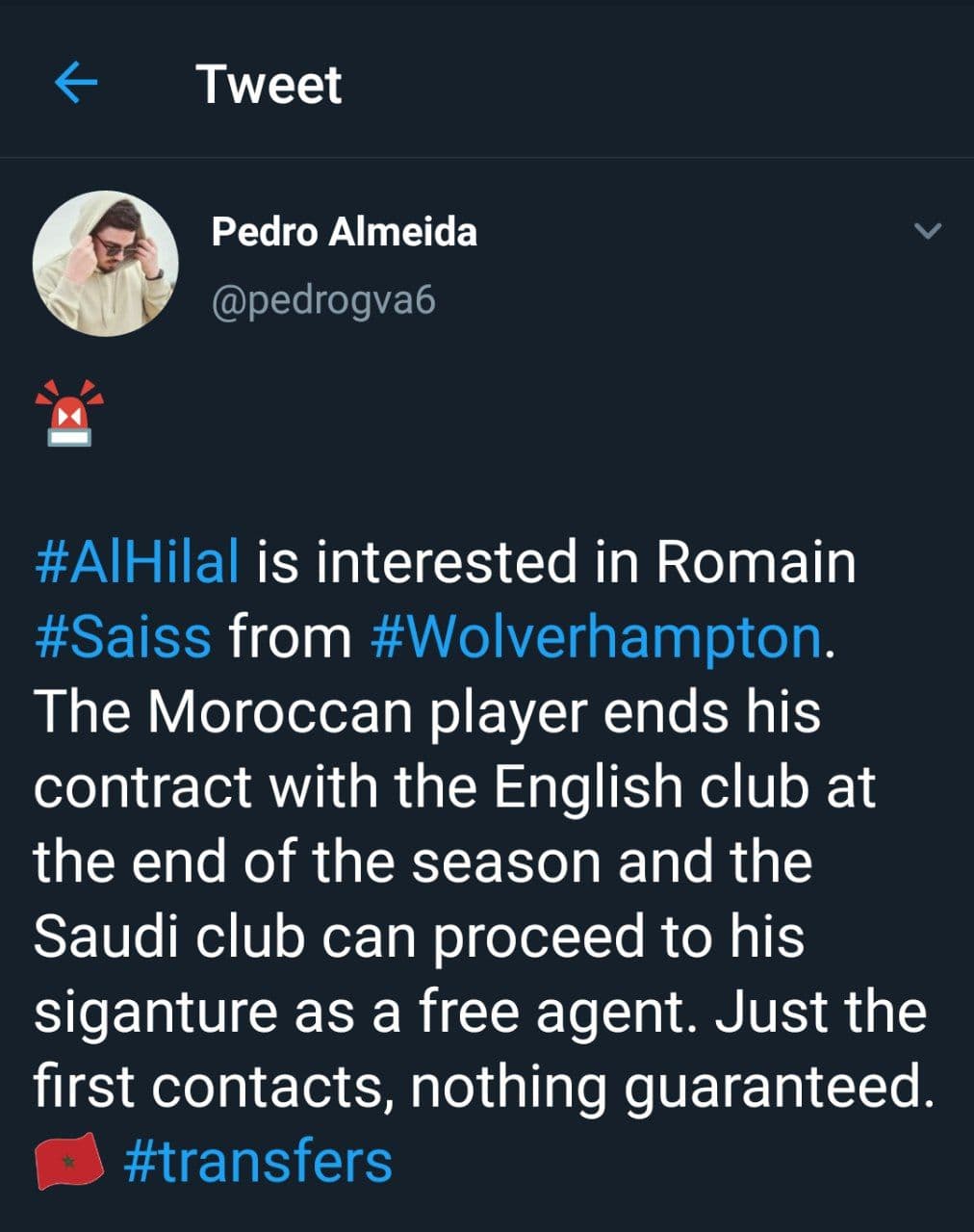Open the #AlHilal hashtag
974x1232 pixels.
(137, 561)
